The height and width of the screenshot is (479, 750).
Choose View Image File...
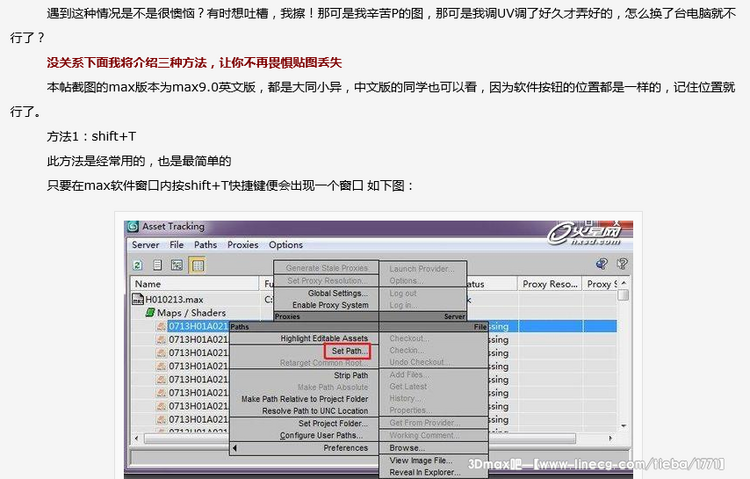coord(421,460)
